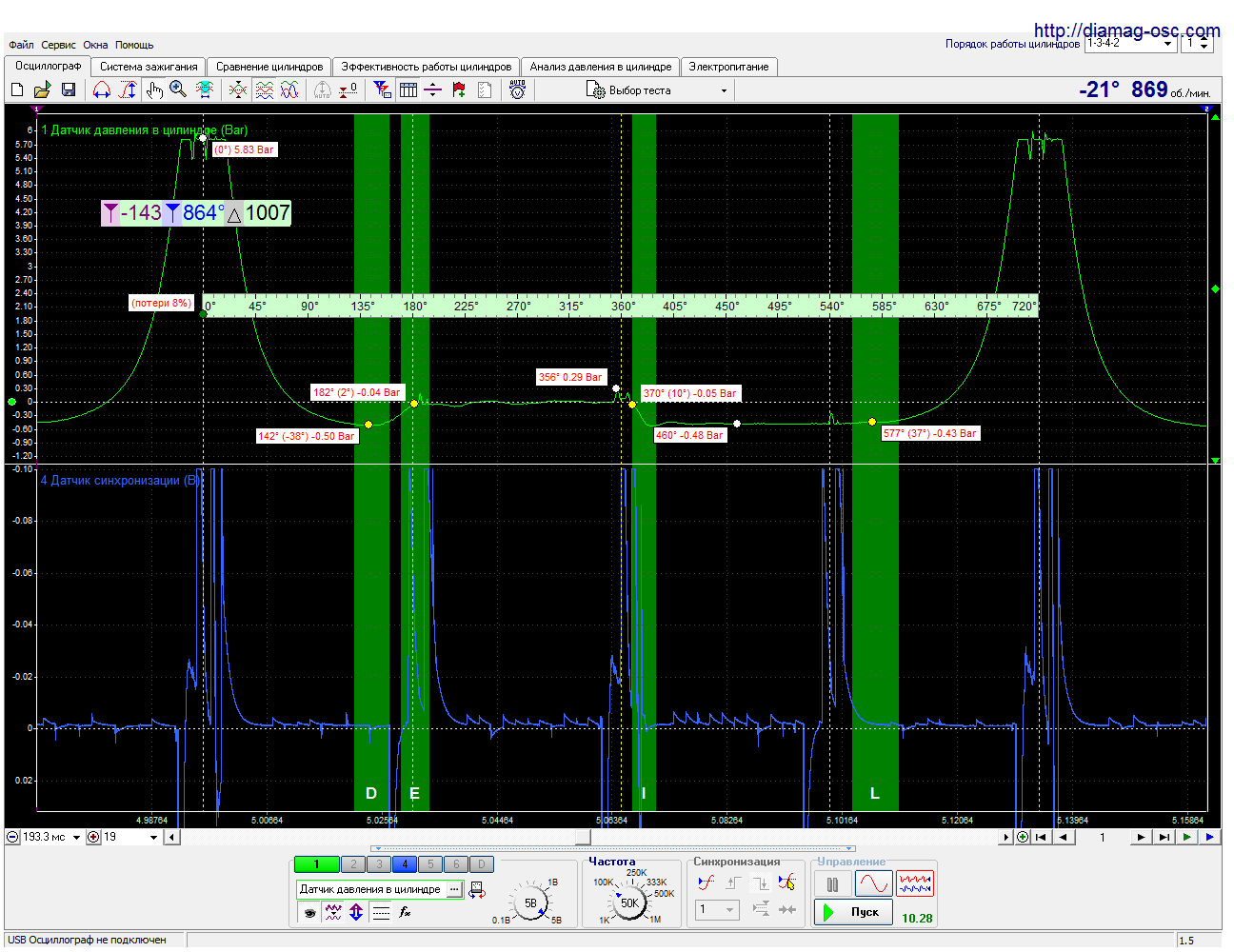Click the purple divider arrows icon
Screen dimensions: 1234x952
pyautogui.click(x=433, y=89)
